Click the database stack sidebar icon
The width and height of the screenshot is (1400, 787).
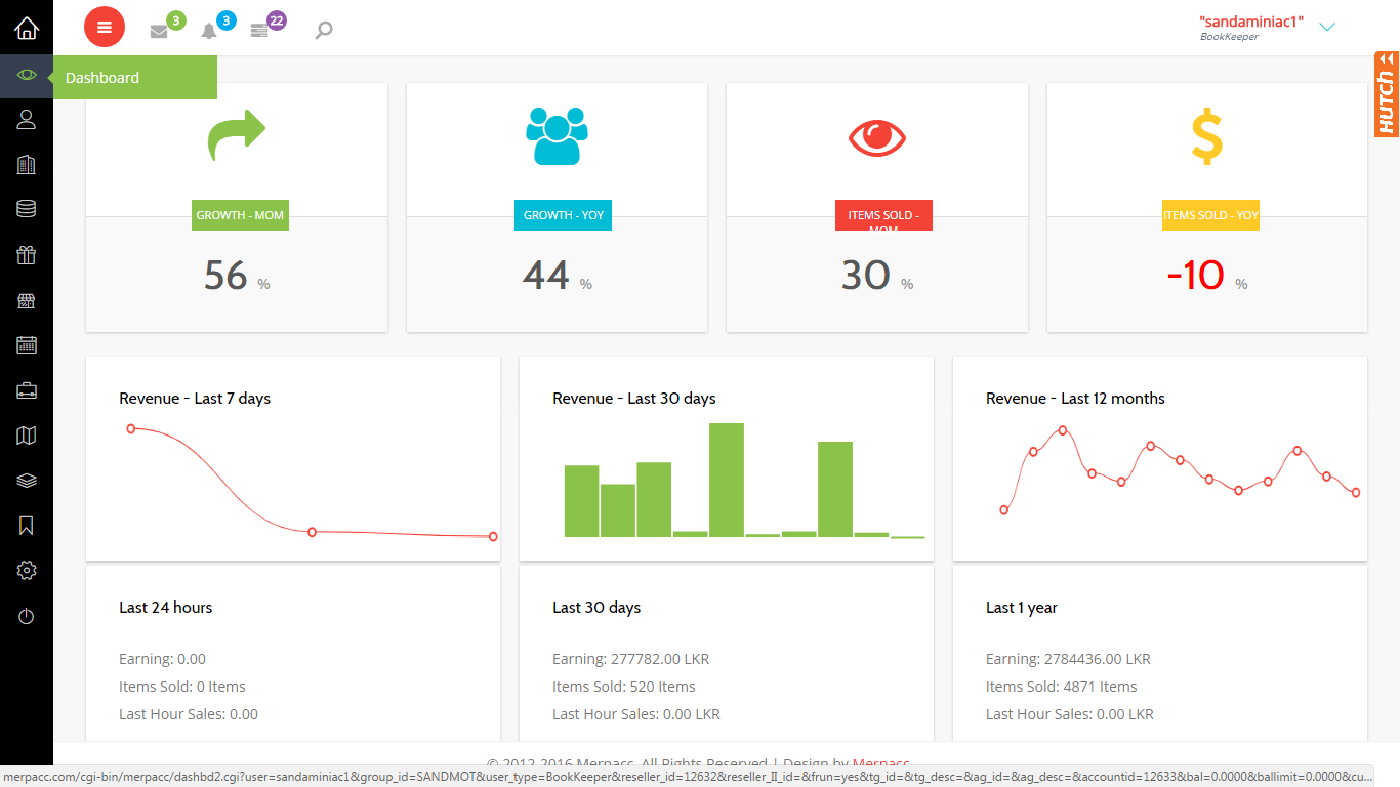pyautogui.click(x=26, y=209)
